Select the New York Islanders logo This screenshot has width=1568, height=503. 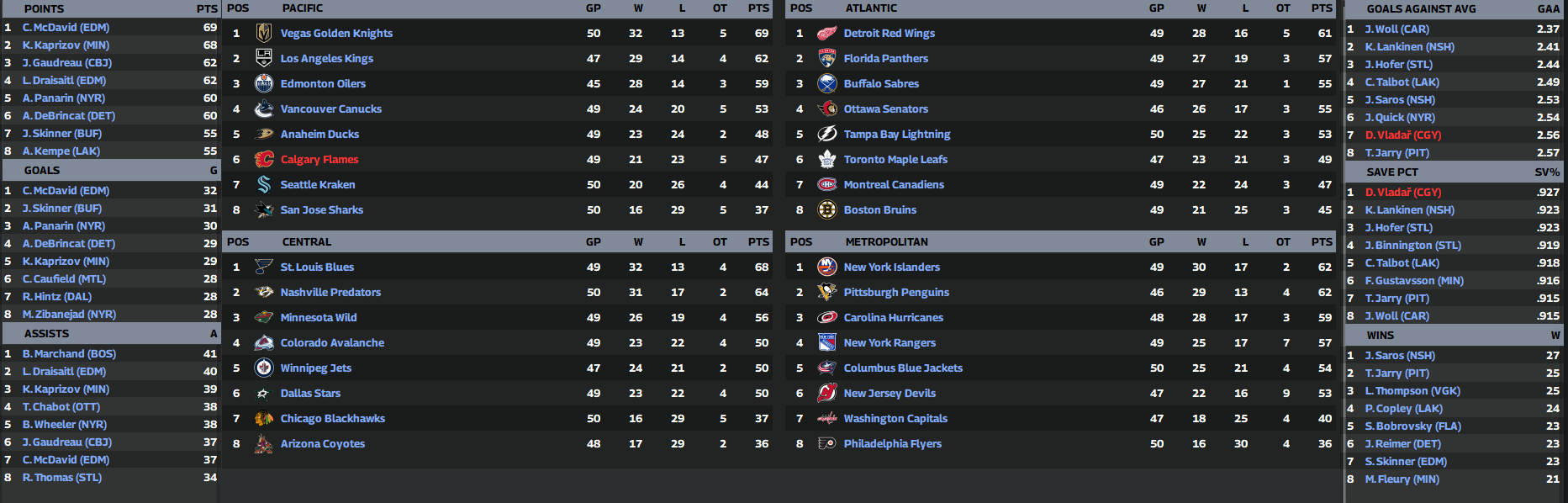point(827,267)
